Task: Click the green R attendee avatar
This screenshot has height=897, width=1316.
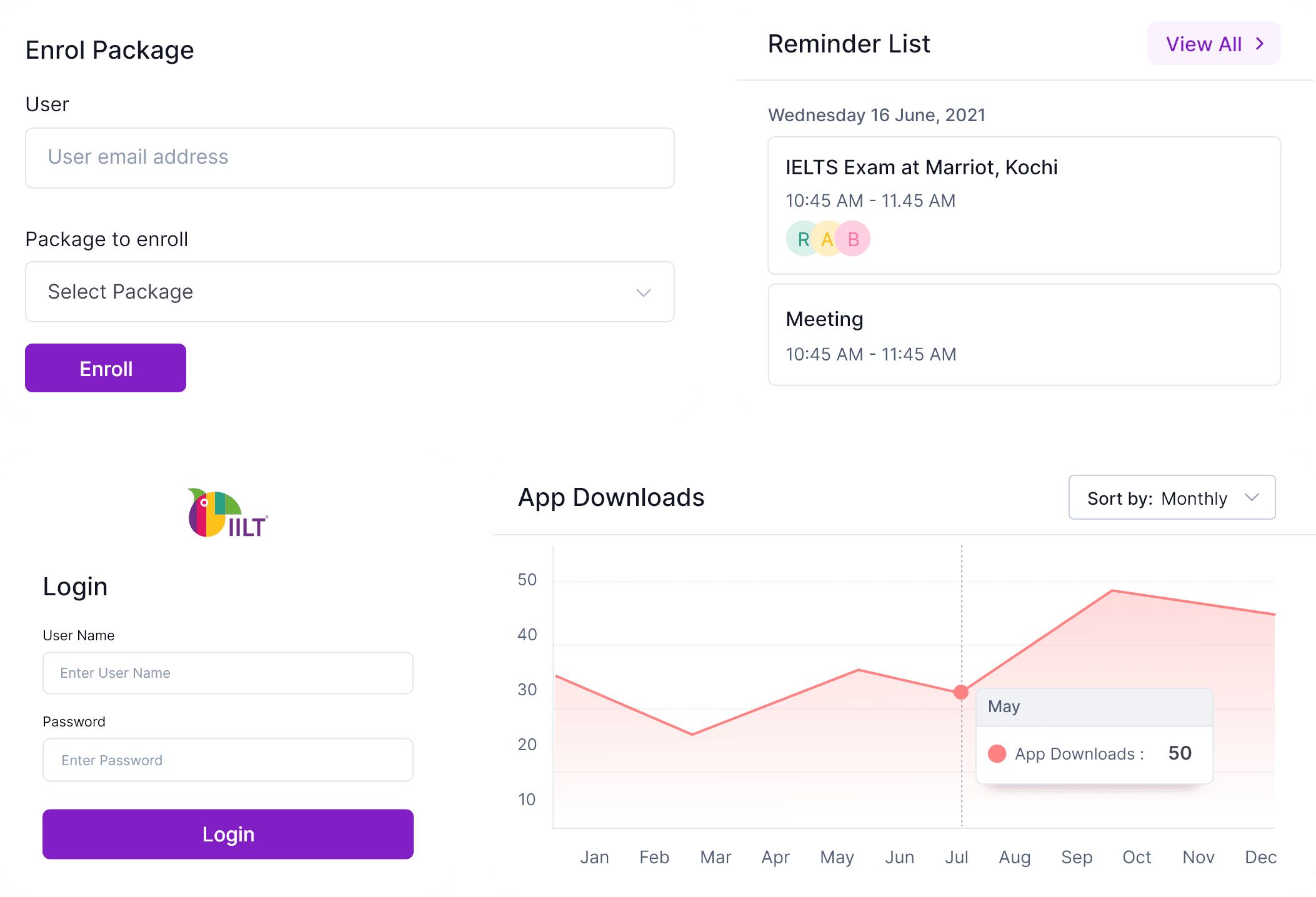Action: point(802,239)
